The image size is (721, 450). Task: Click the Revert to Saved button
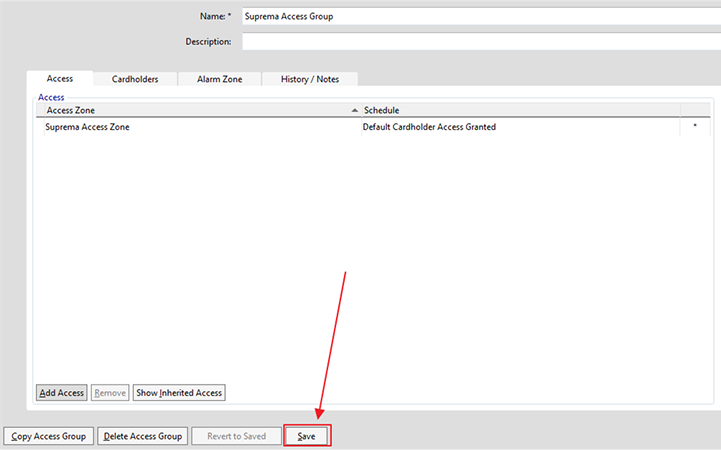click(x=236, y=436)
